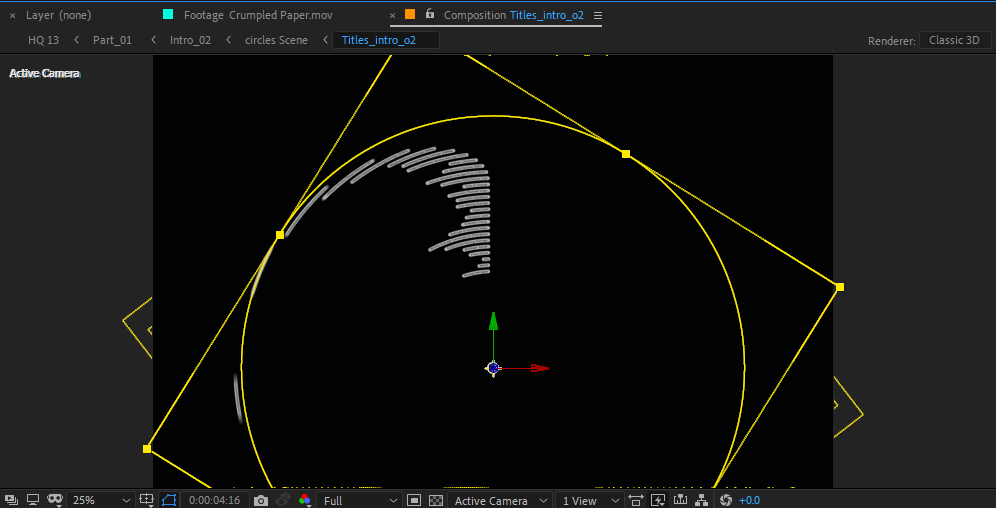Click the Active Camera view label

44,74
